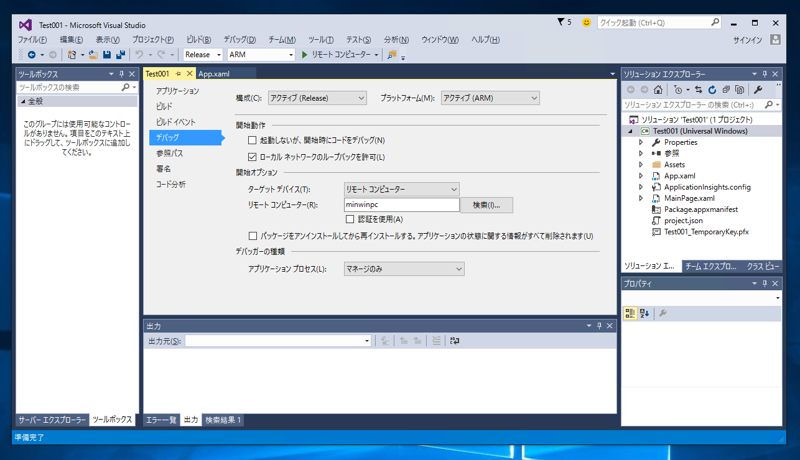Click the Solution Explorer Home icon
Image resolution: width=800 pixels, height=460 pixels.
[x=658, y=90]
